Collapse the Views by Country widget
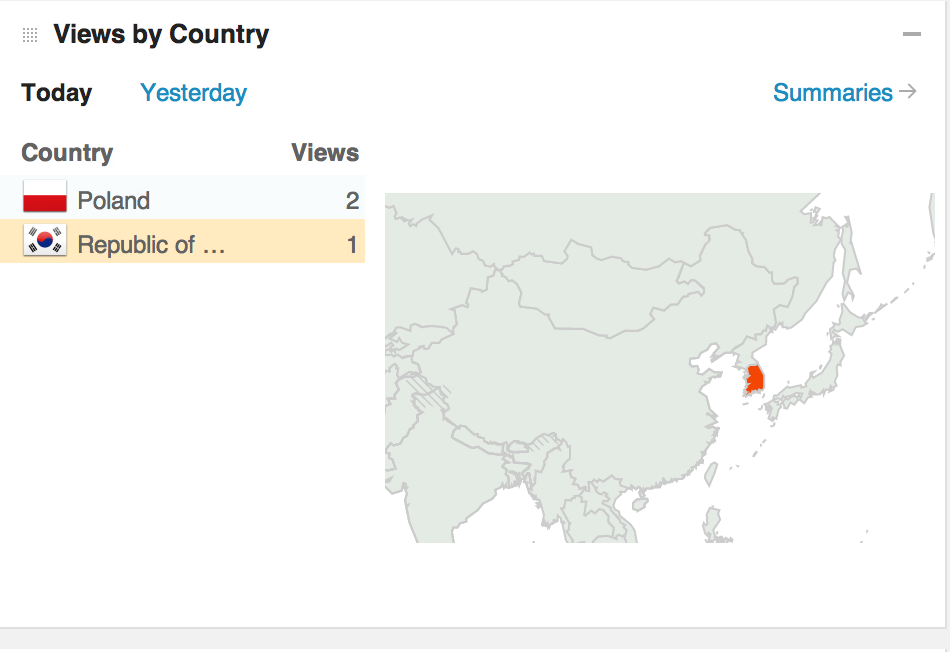Viewport: 950px width, 652px height. pyautogui.click(x=911, y=35)
